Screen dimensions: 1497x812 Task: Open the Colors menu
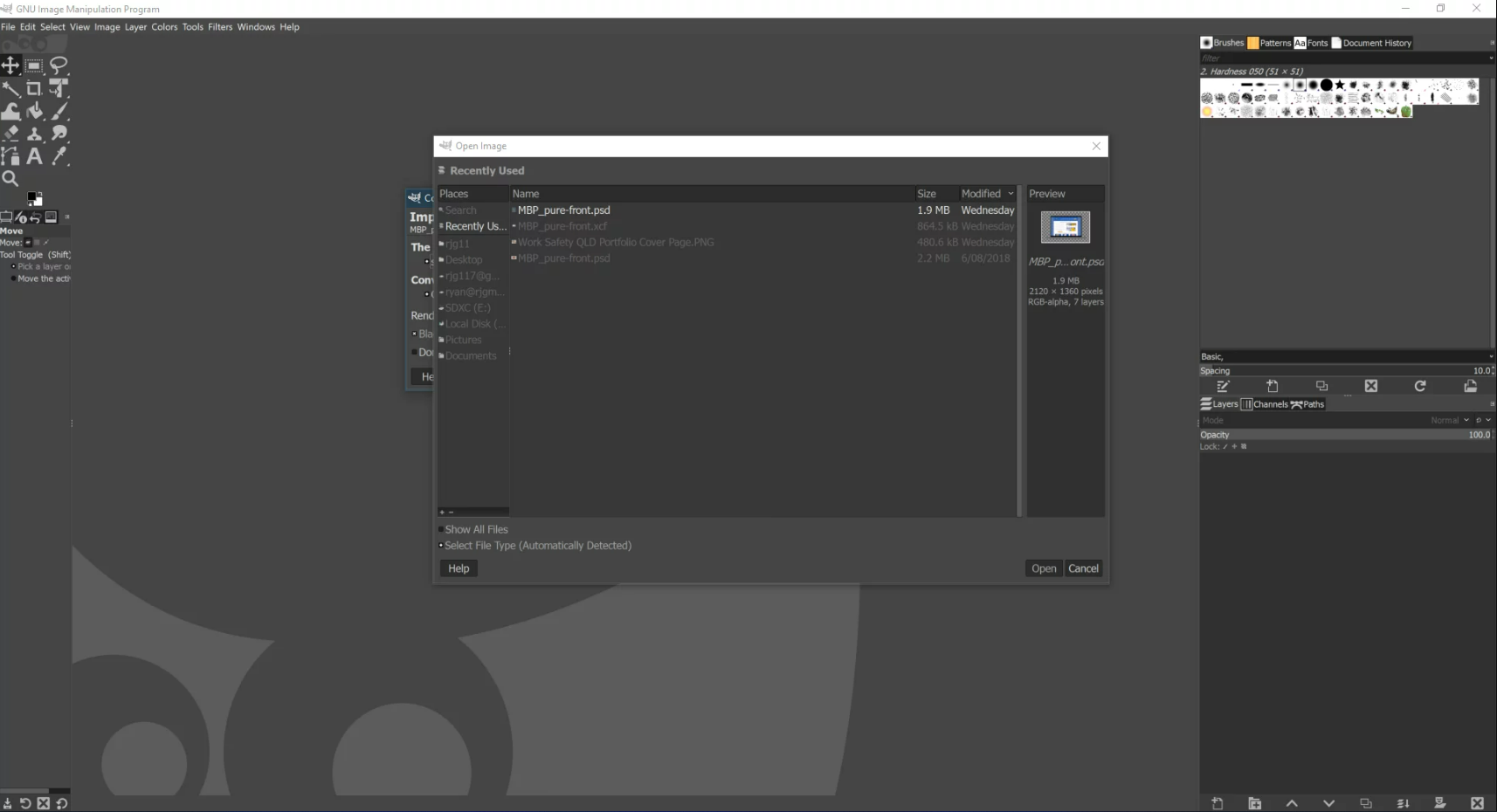164,27
